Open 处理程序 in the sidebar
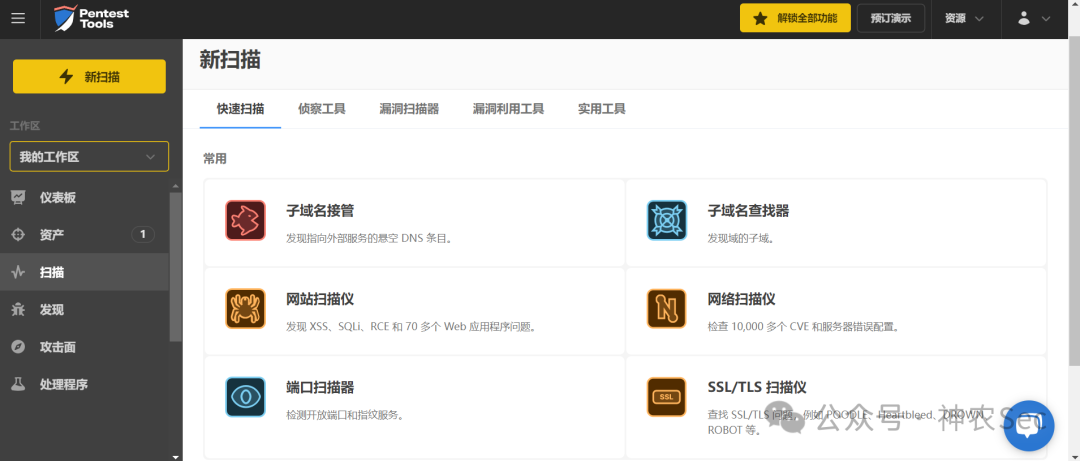This screenshot has height=461, width=1080. point(84,384)
